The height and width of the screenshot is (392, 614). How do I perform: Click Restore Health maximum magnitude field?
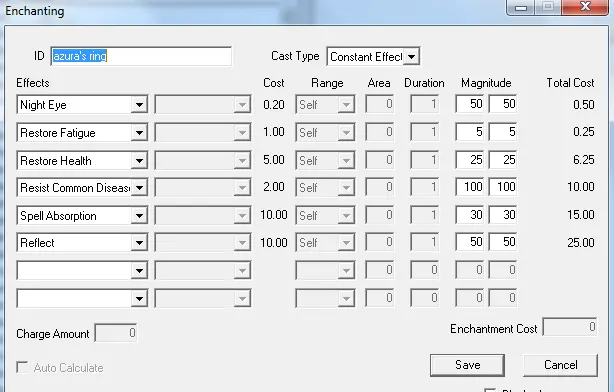[x=503, y=160]
